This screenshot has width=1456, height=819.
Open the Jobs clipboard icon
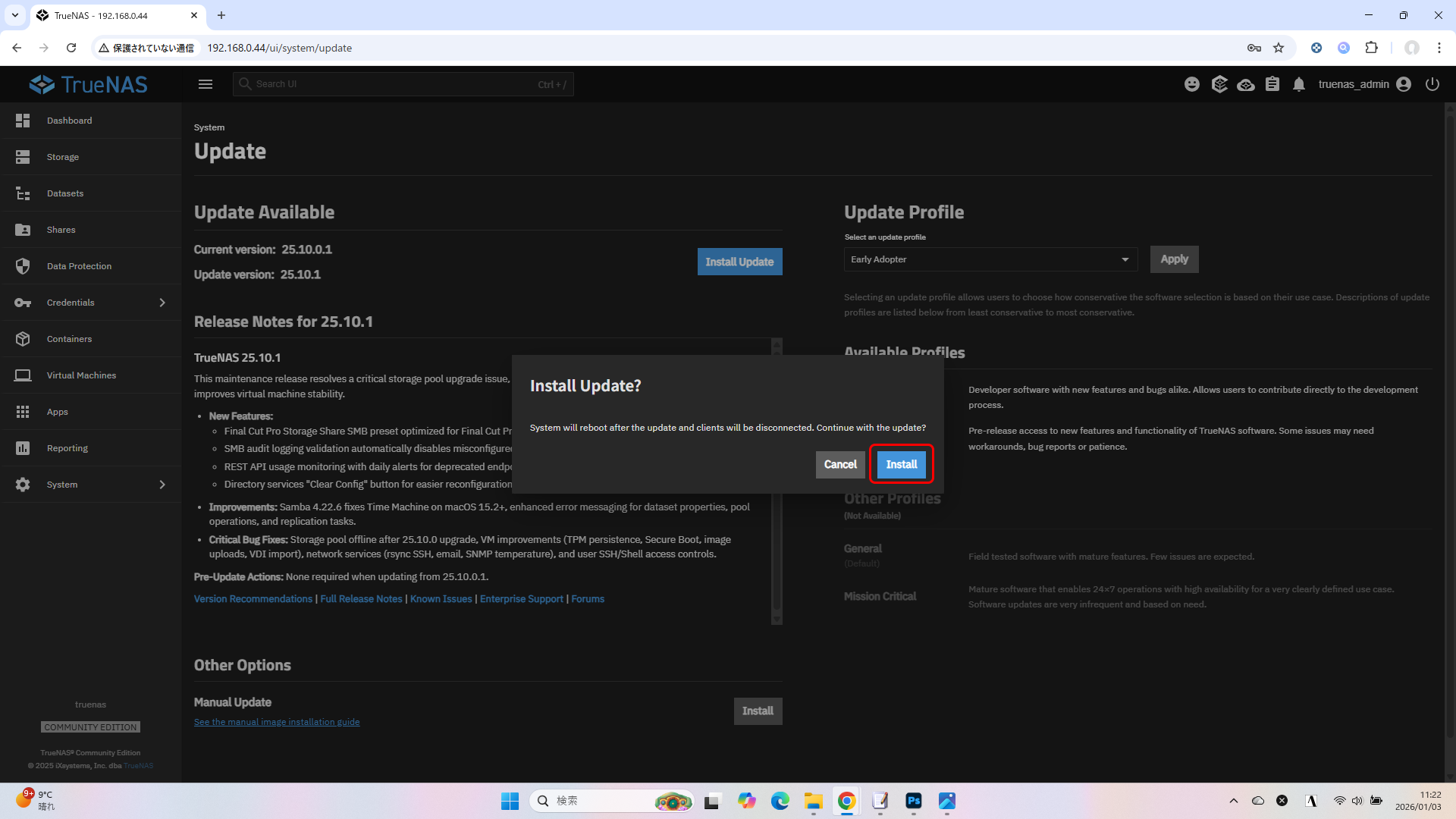coord(1272,84)
